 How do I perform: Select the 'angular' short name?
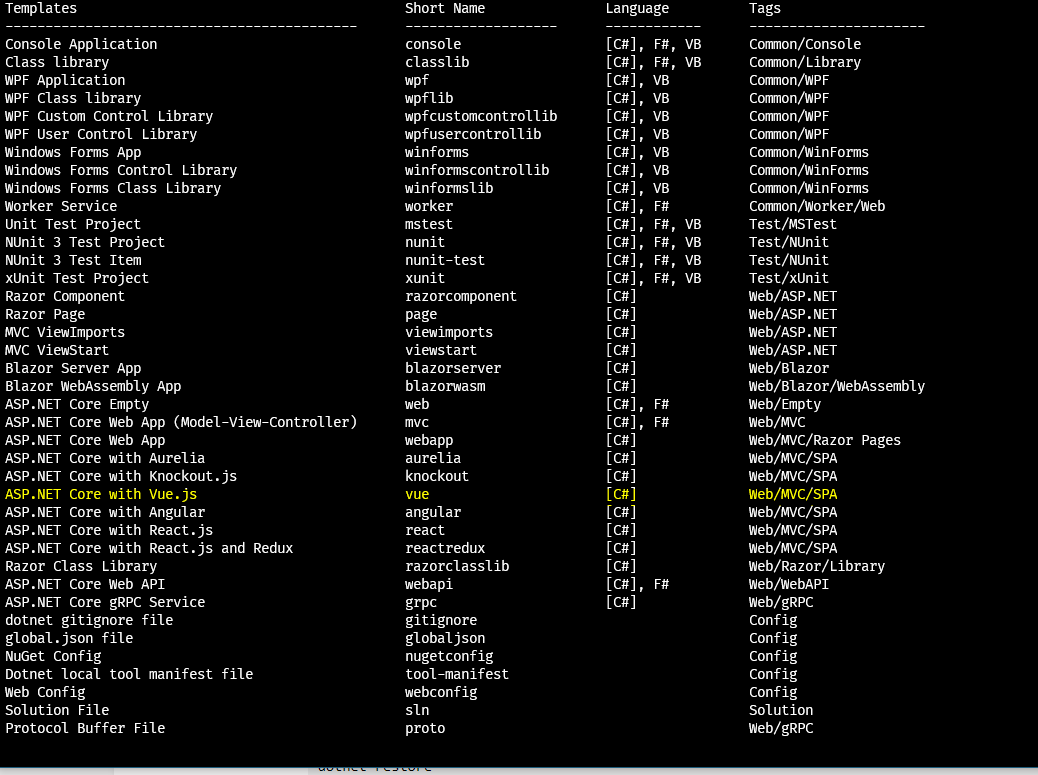433,512
